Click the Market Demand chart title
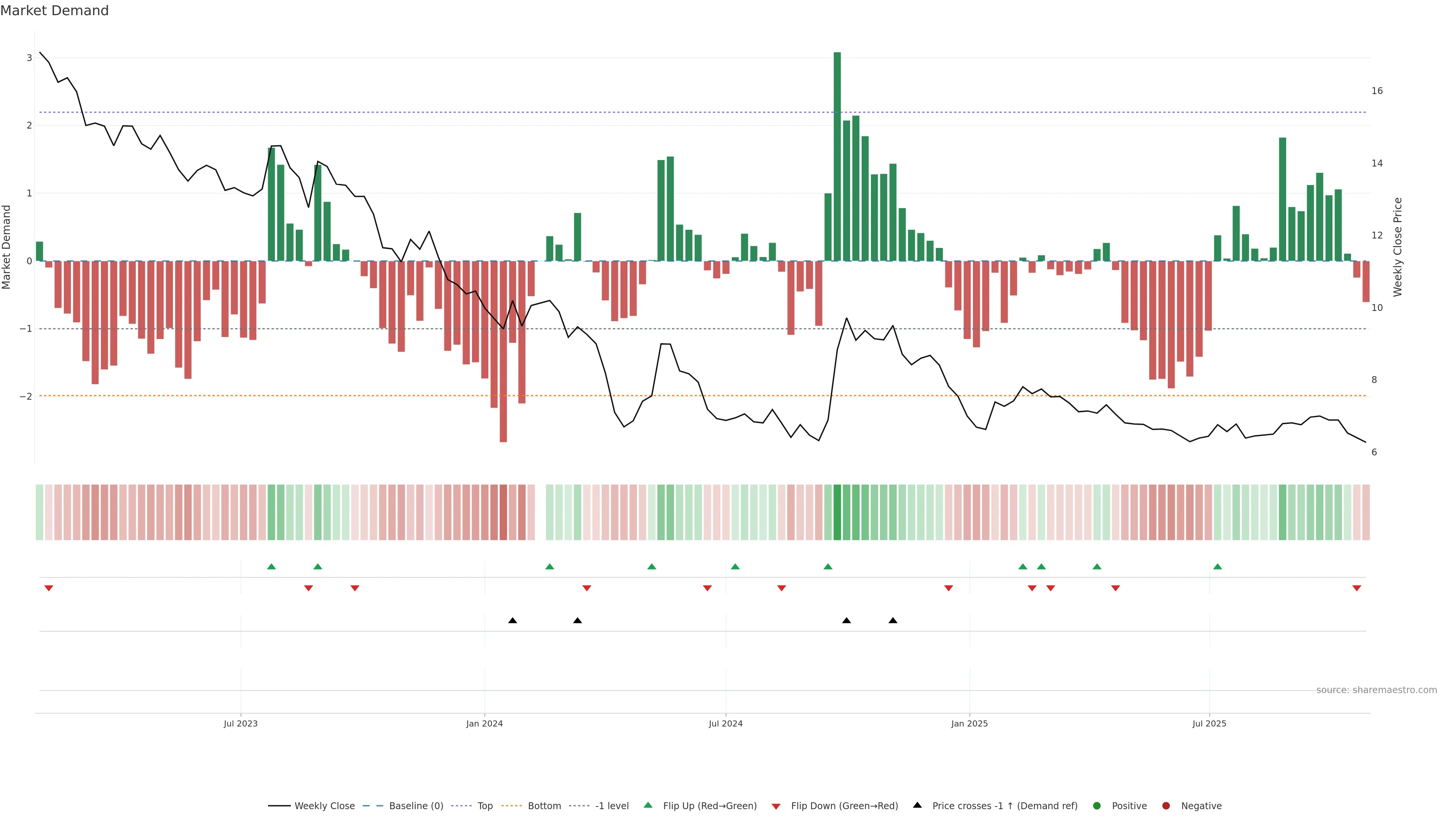Image resolution: width=1456 pixels, height=819 pixels. click(x=54, y=11)
